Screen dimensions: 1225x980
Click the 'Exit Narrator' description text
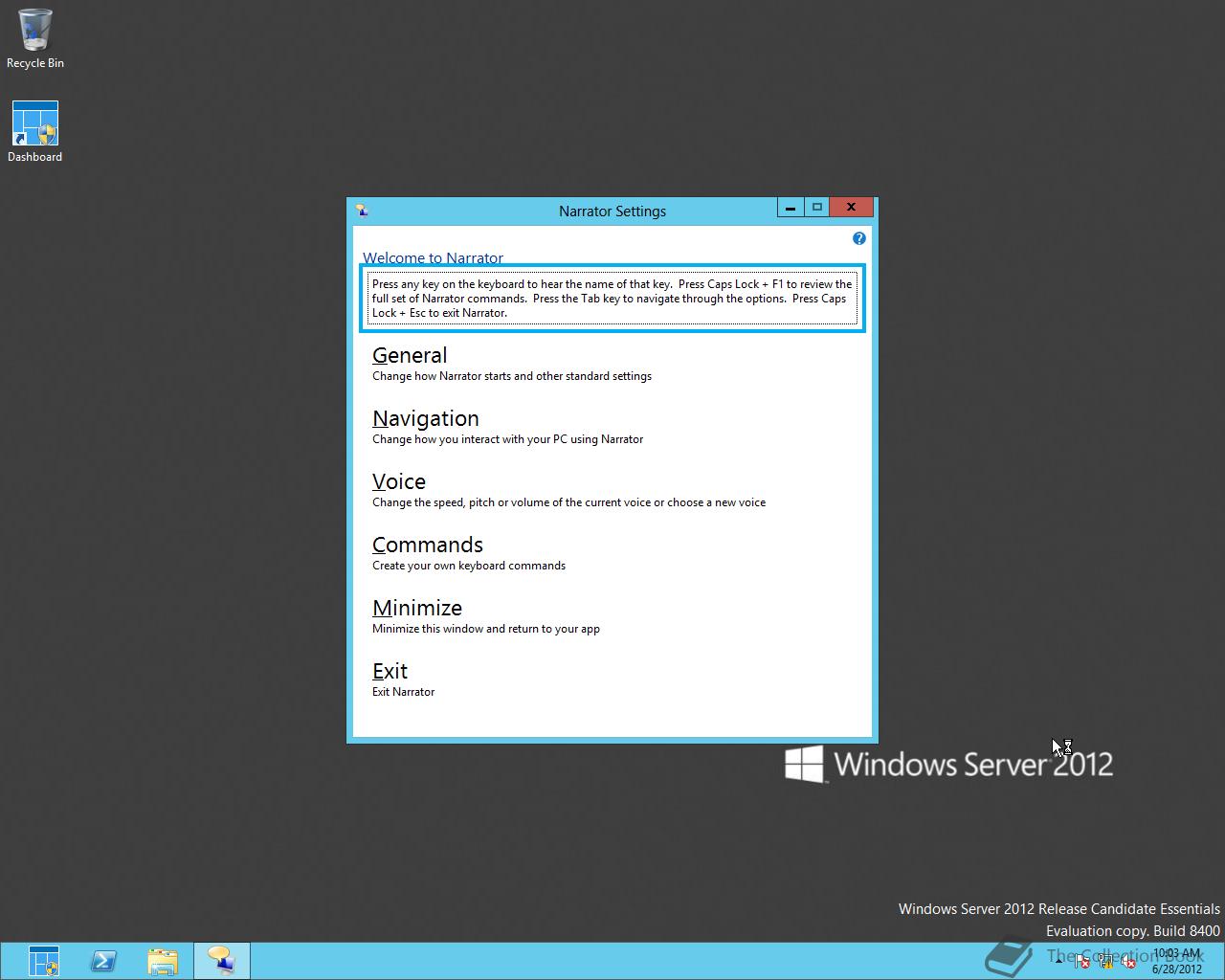403,692
